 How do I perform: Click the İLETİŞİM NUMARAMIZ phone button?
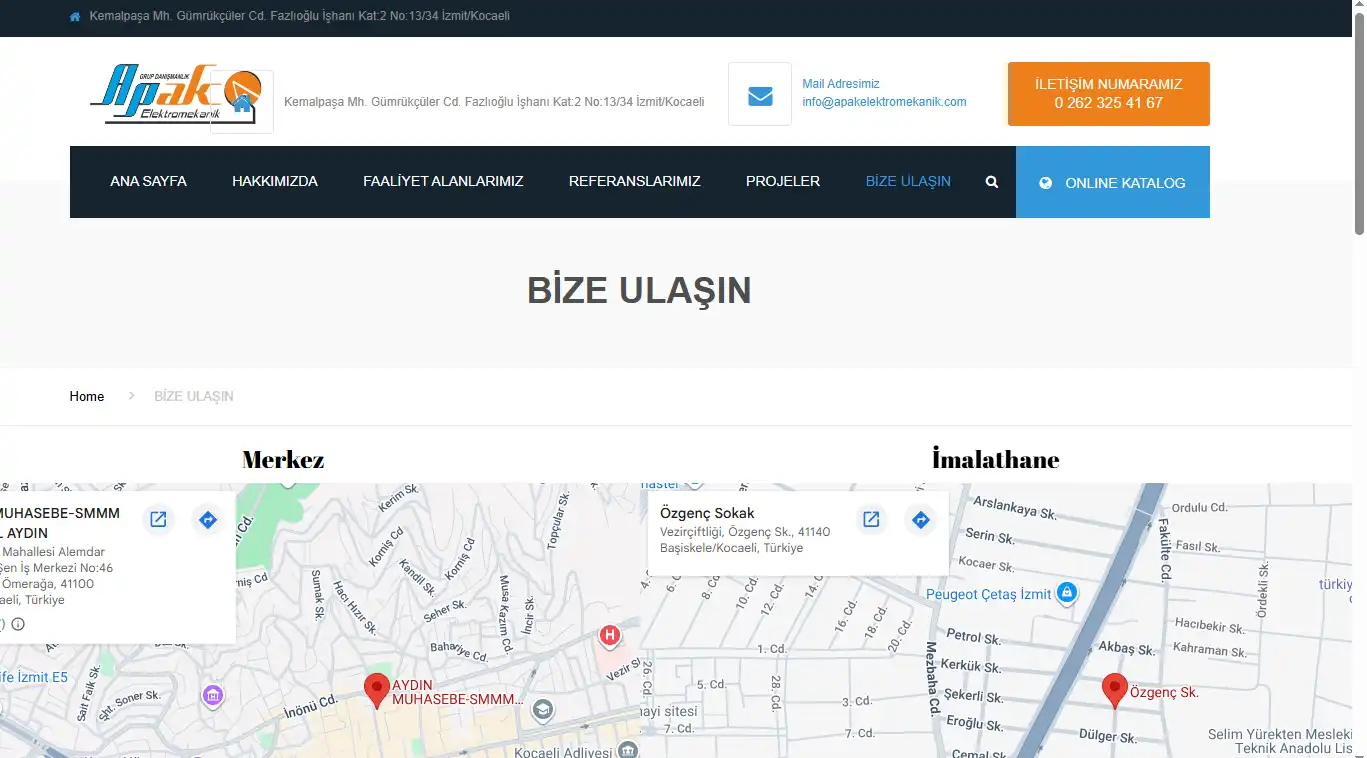click(1109, 94)
